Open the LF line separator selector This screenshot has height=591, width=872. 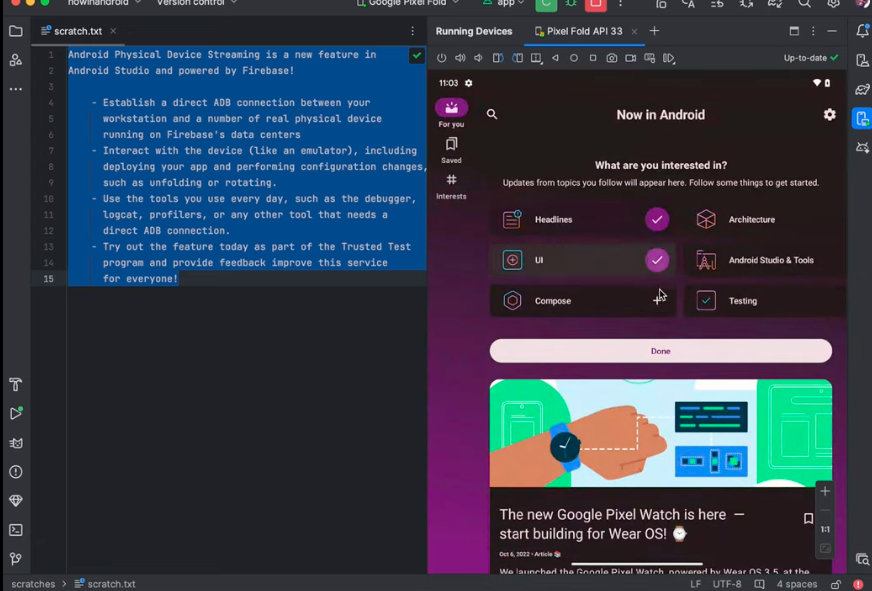pos(695,584)
